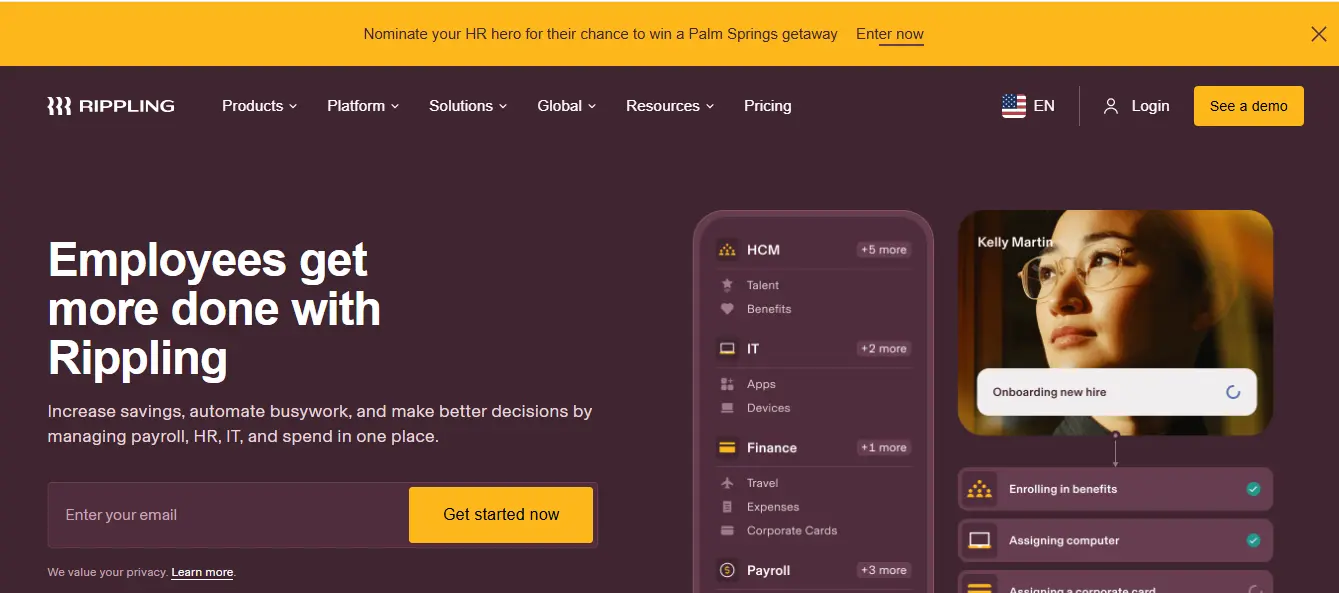Expand the Global menu
Image resolution: width=1339 pixels, height=593 pixels.
(567, 106)
